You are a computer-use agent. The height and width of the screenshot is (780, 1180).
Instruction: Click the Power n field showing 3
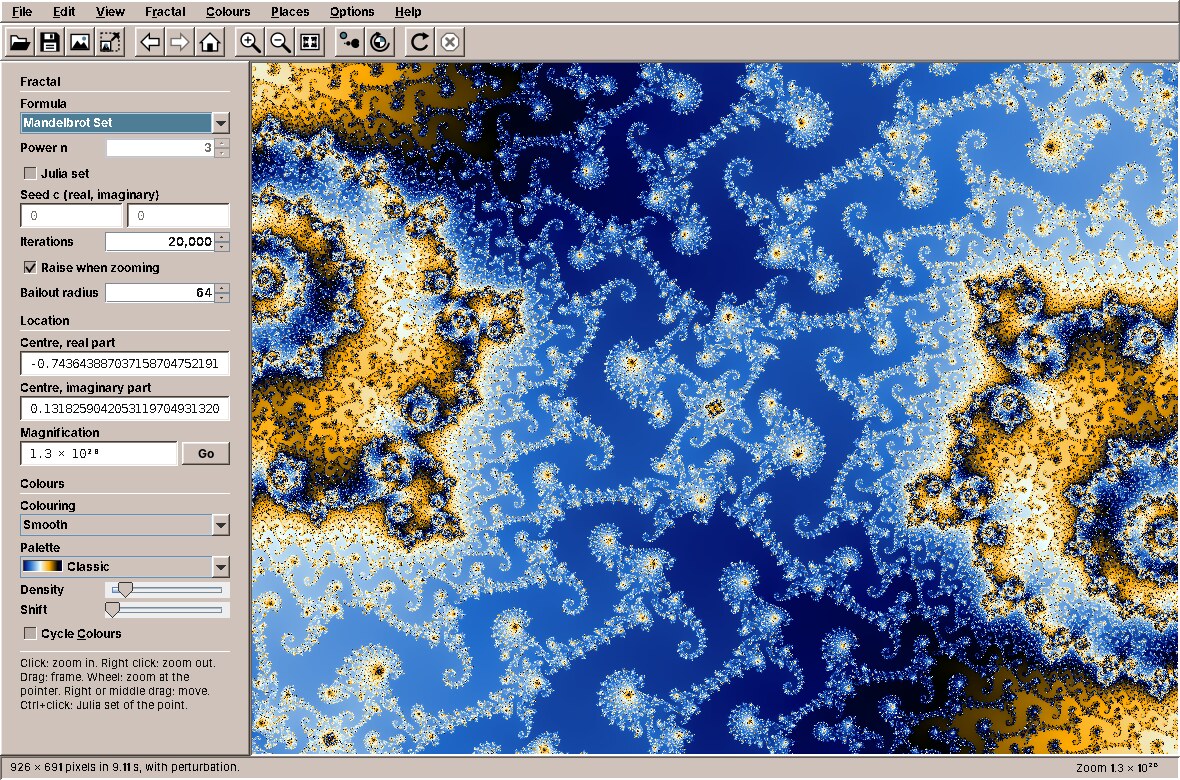(x=160, y=148)
